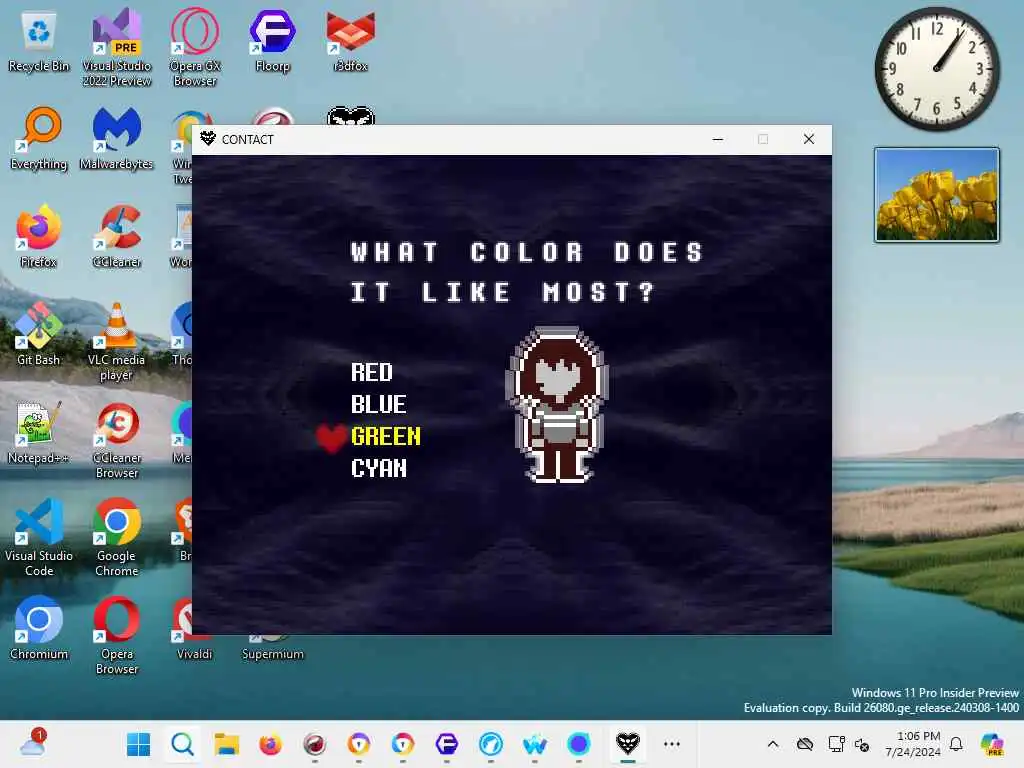The width and height of the screenshot is (1024, 768).
Task: Open Everything search desktop icon
Action: click(39, 139)
